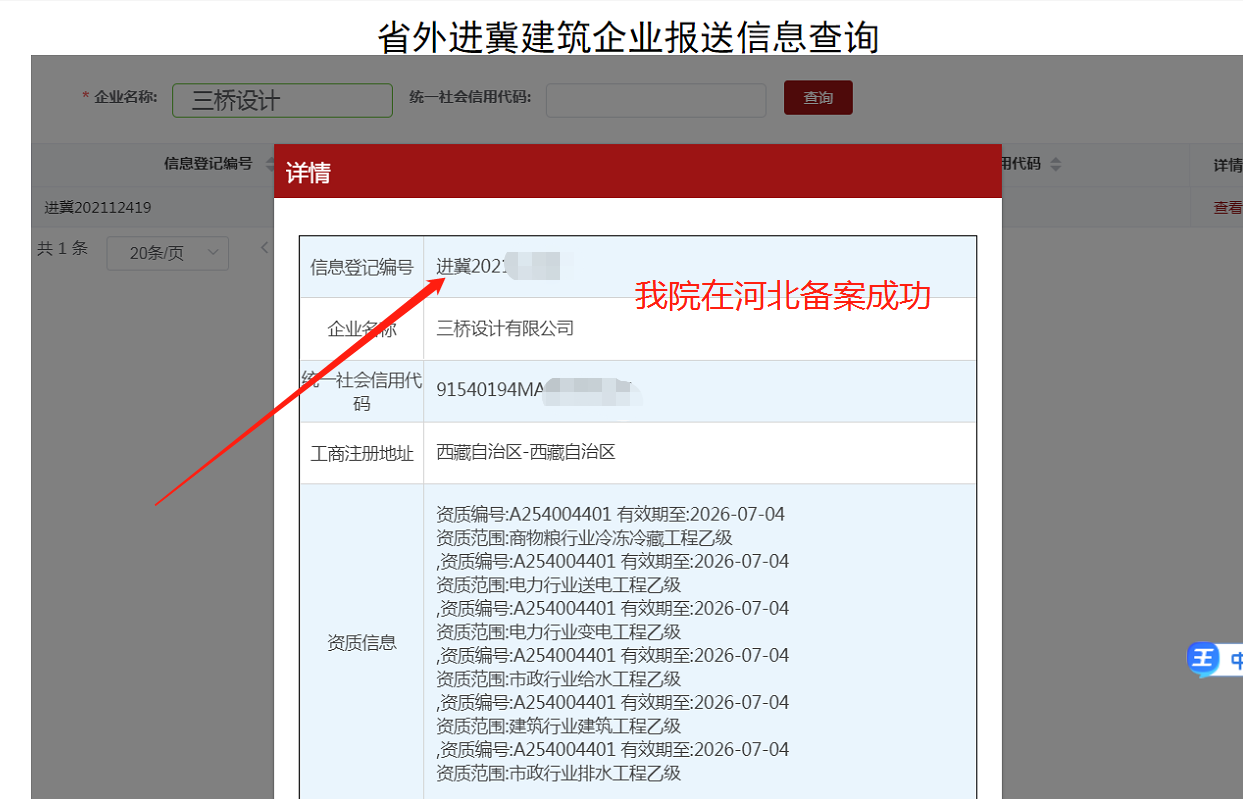The image size is (1243, 799).
Task: Select the 进冀202112419 result row cell
Action: tap(98, 208)
